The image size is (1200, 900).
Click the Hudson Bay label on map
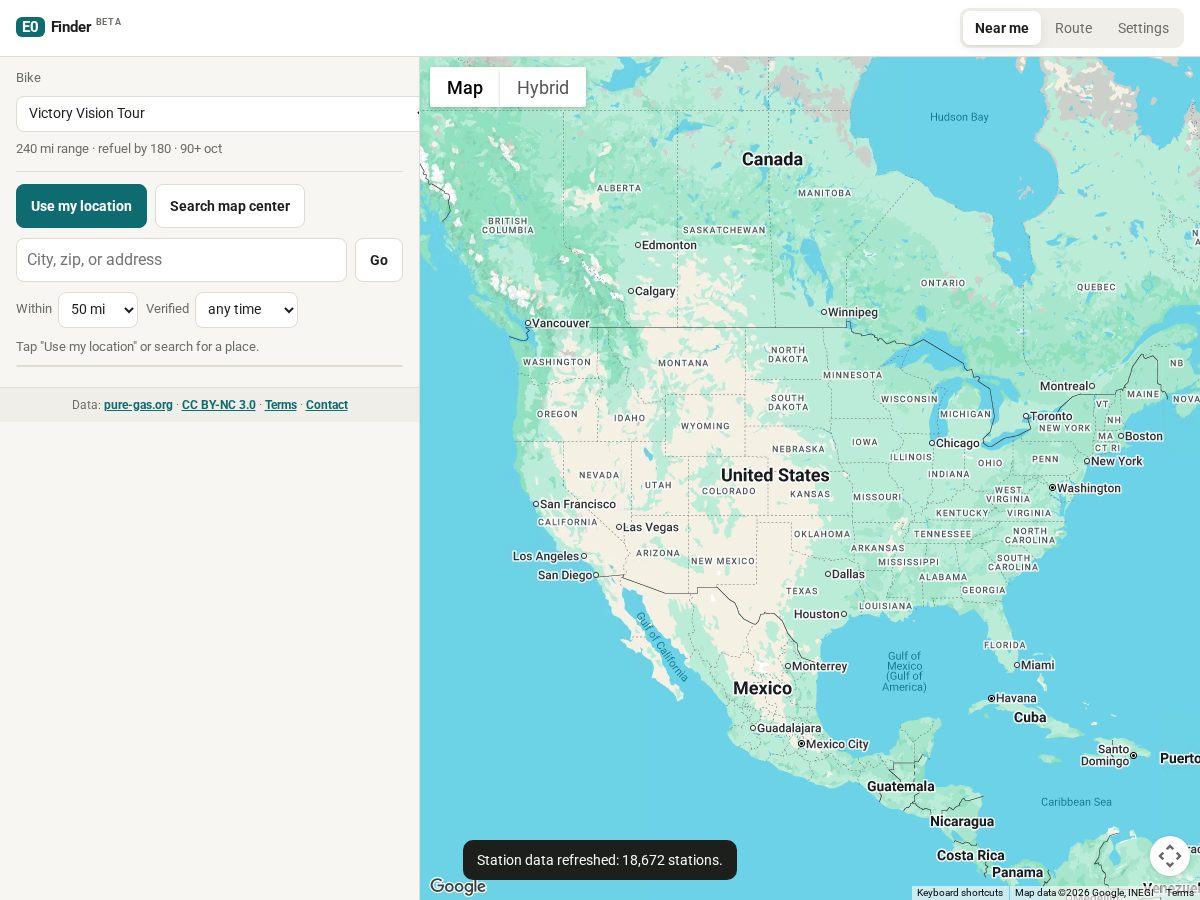coord(959,117)
